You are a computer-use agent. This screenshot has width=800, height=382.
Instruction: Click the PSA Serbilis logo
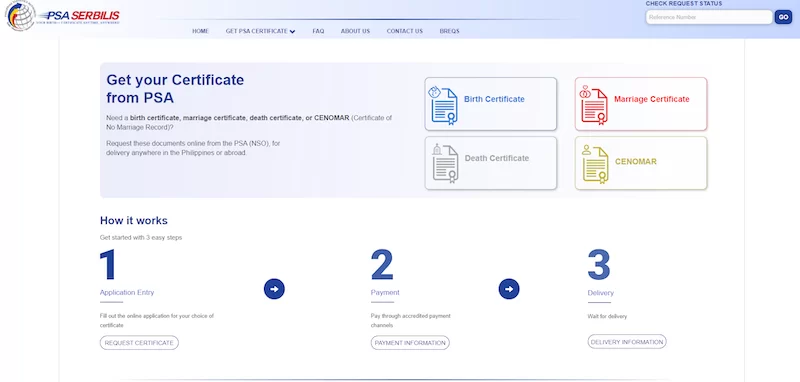click(x=63, y=16)
